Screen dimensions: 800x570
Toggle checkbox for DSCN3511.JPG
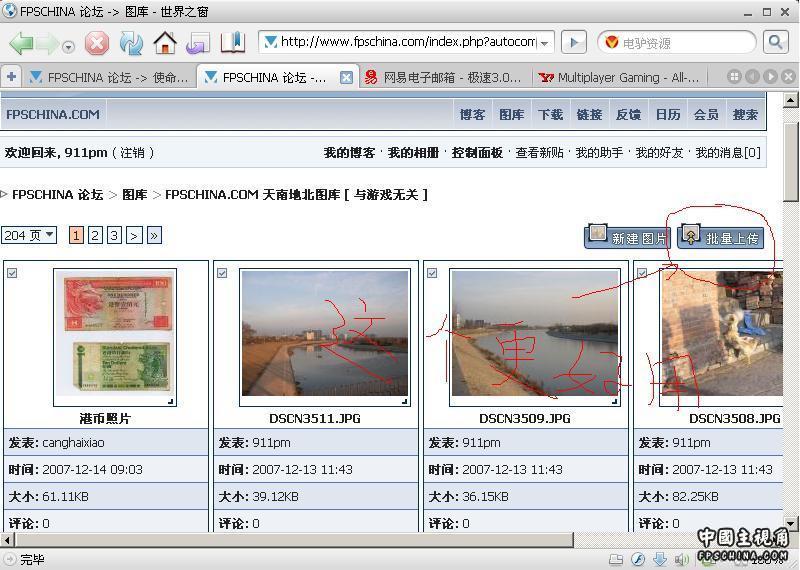[x=222, y=273]
